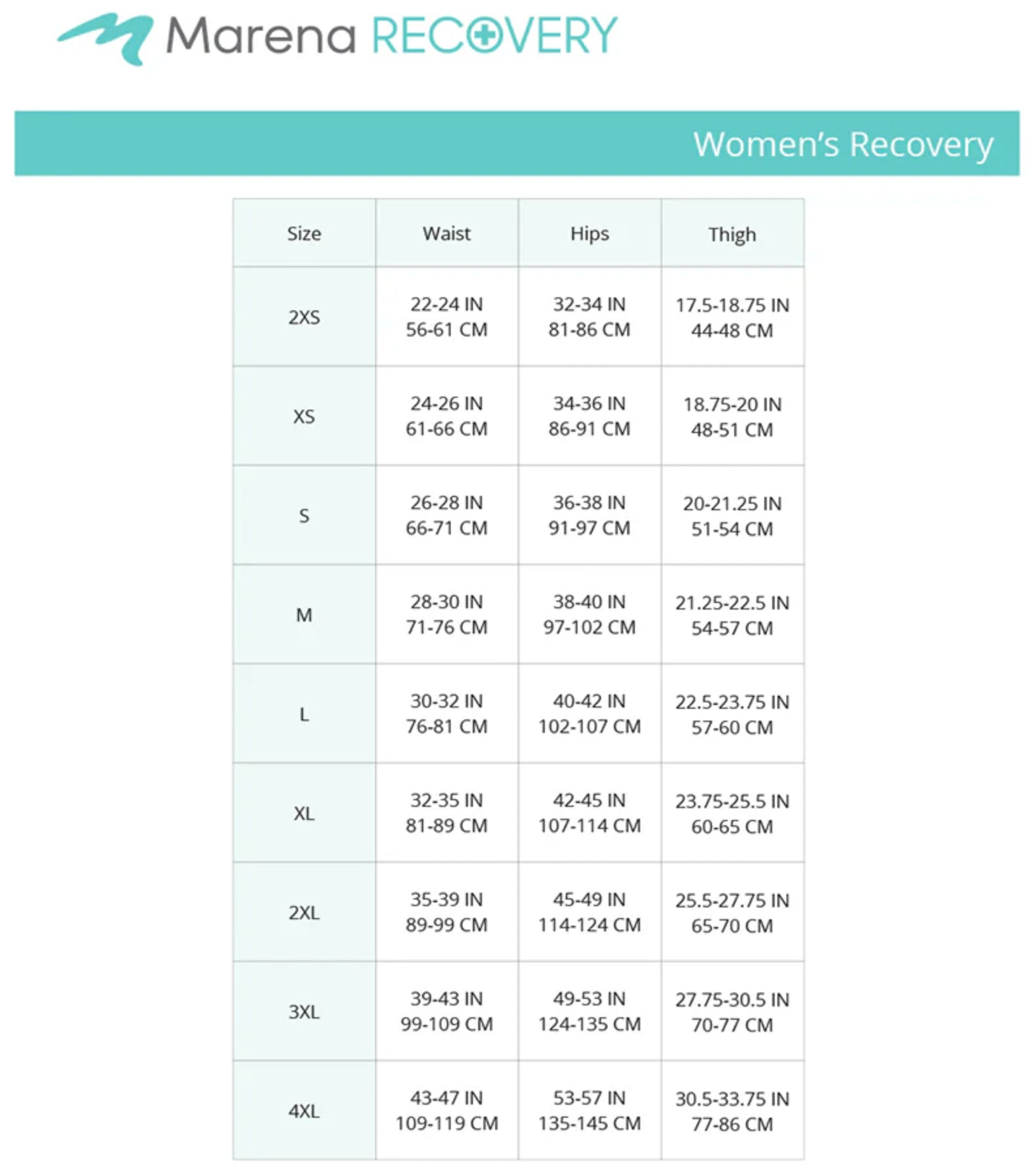
Task: Select the Size column header
Action: coord(304,234)
